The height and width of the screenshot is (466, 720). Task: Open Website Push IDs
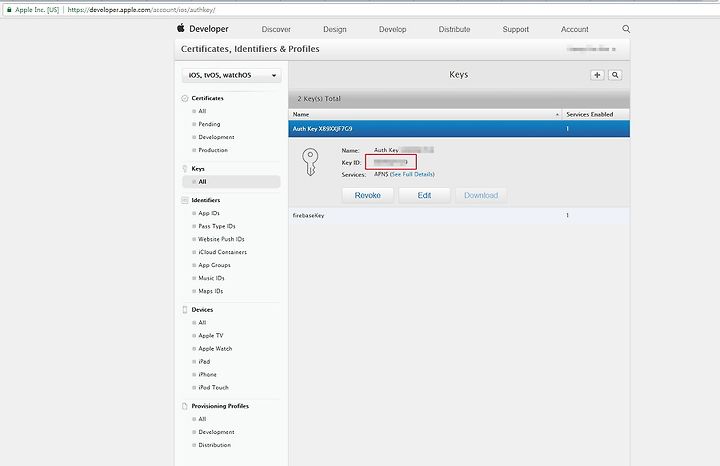point(221,239)
